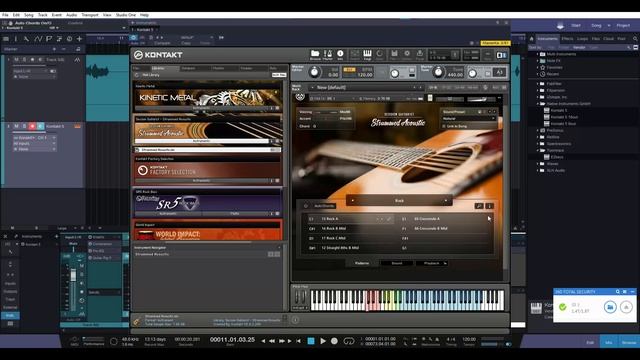Click the Kontakt NI logo view switch
The image size is (640, 360).
point(501,55)
